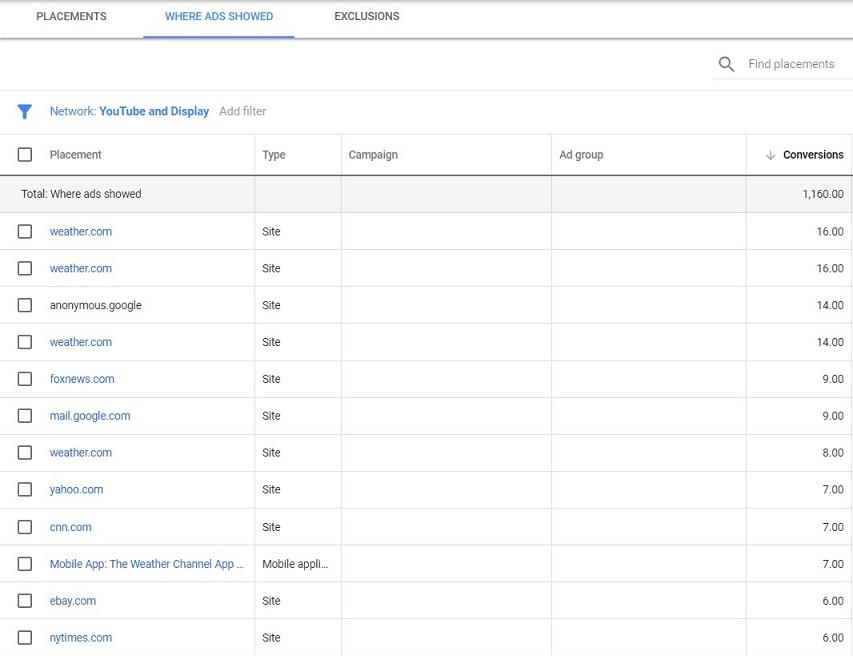This screenshot has height=656, width=853.
Task: Visit the mail.google.com placement link
Action: 90,415
